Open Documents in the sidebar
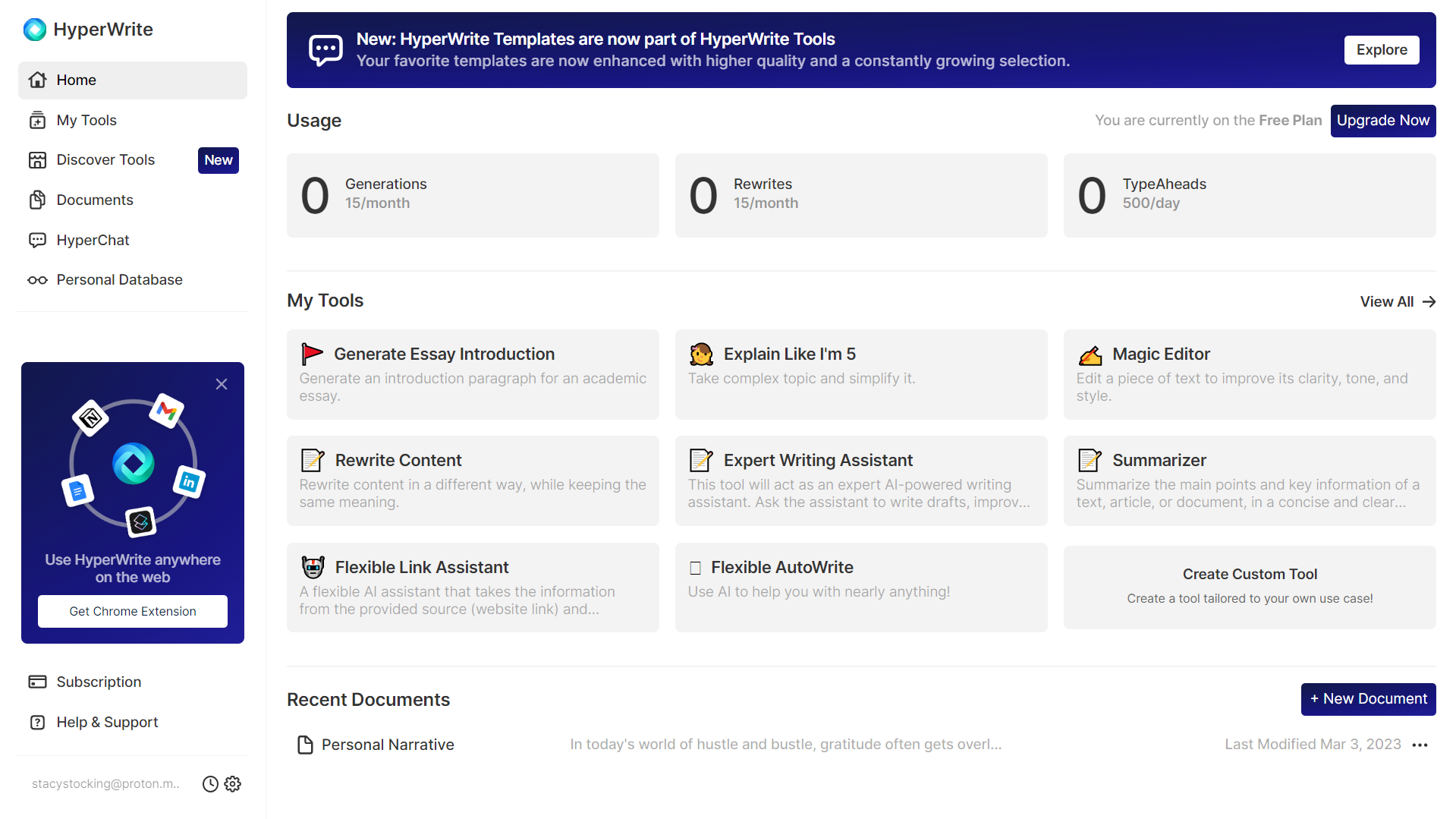The image size is (1456, 819). point(133,200)
